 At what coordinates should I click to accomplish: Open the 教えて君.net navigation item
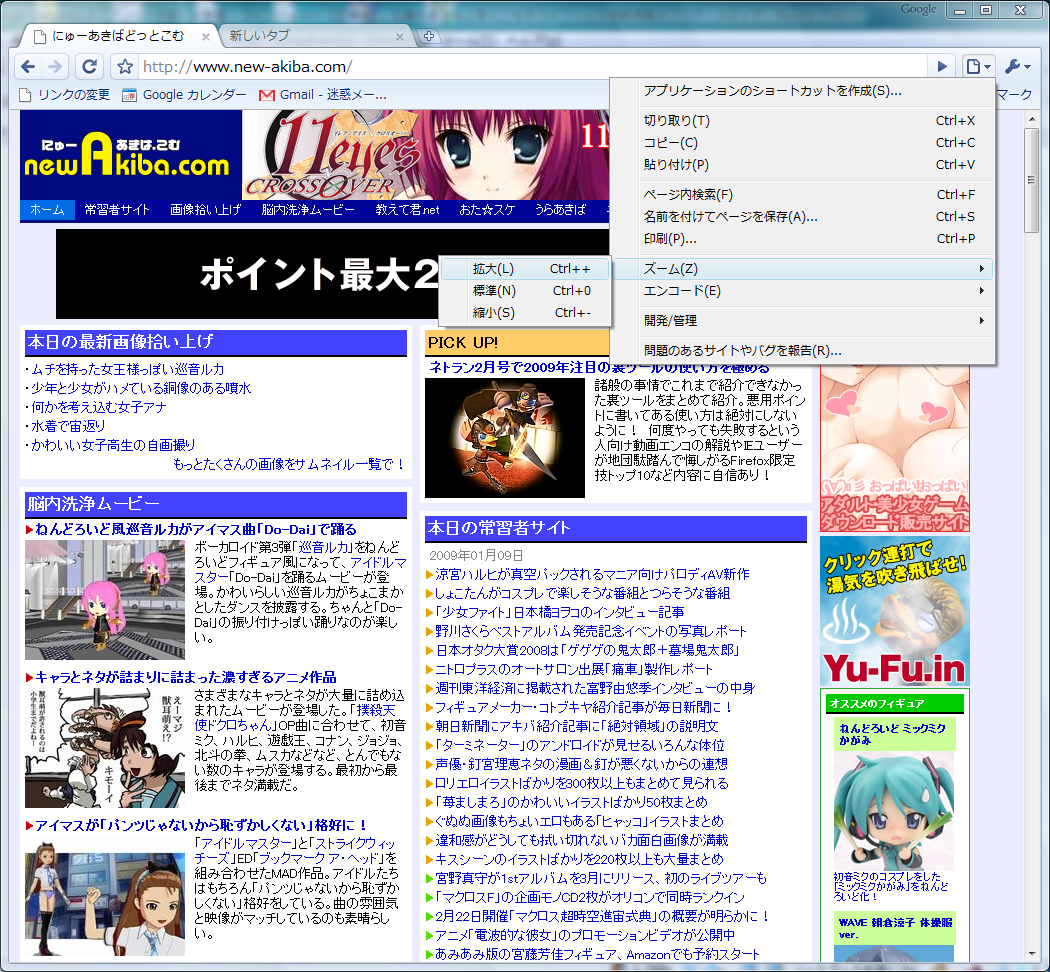click(407, 210)
